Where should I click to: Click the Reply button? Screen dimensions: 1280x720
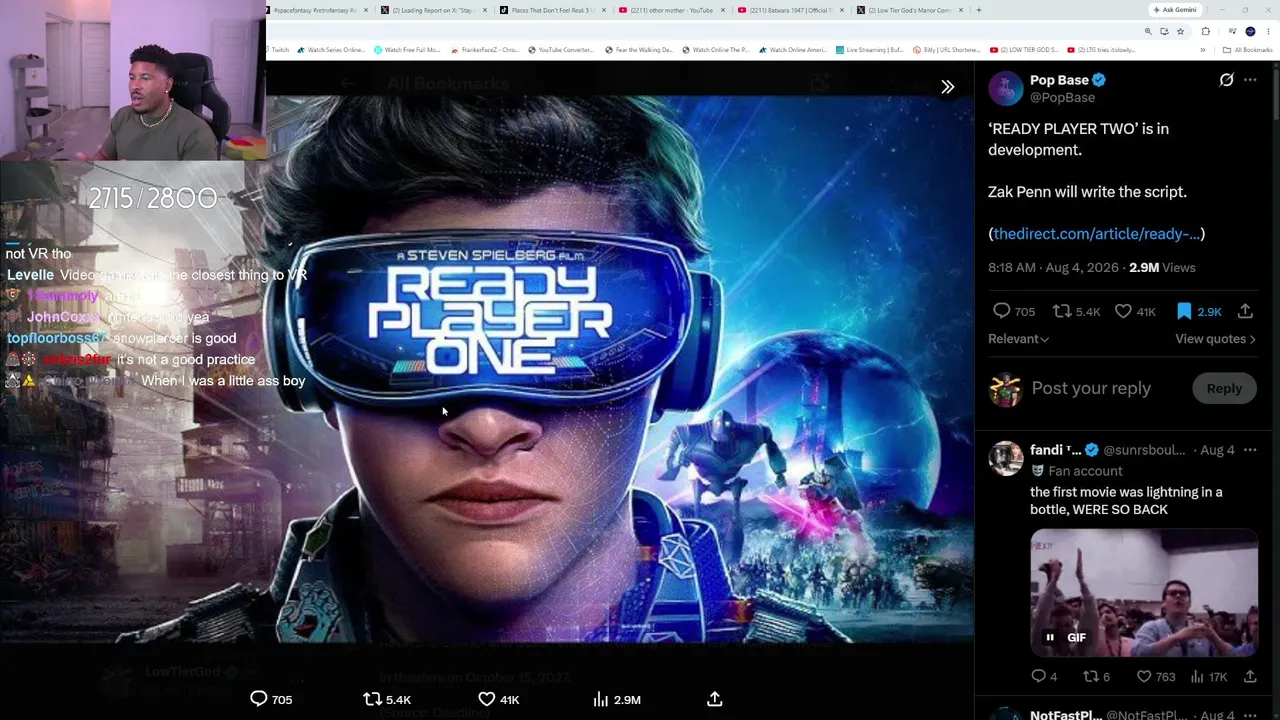click(x=1224, y=388)
